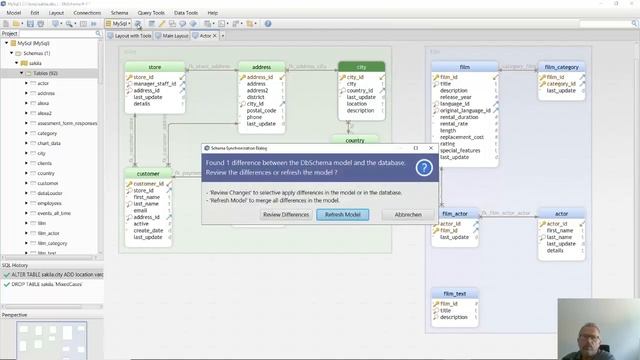Open the Connections menu
Viewport: 640px width, 360px height.
point(87,13)
